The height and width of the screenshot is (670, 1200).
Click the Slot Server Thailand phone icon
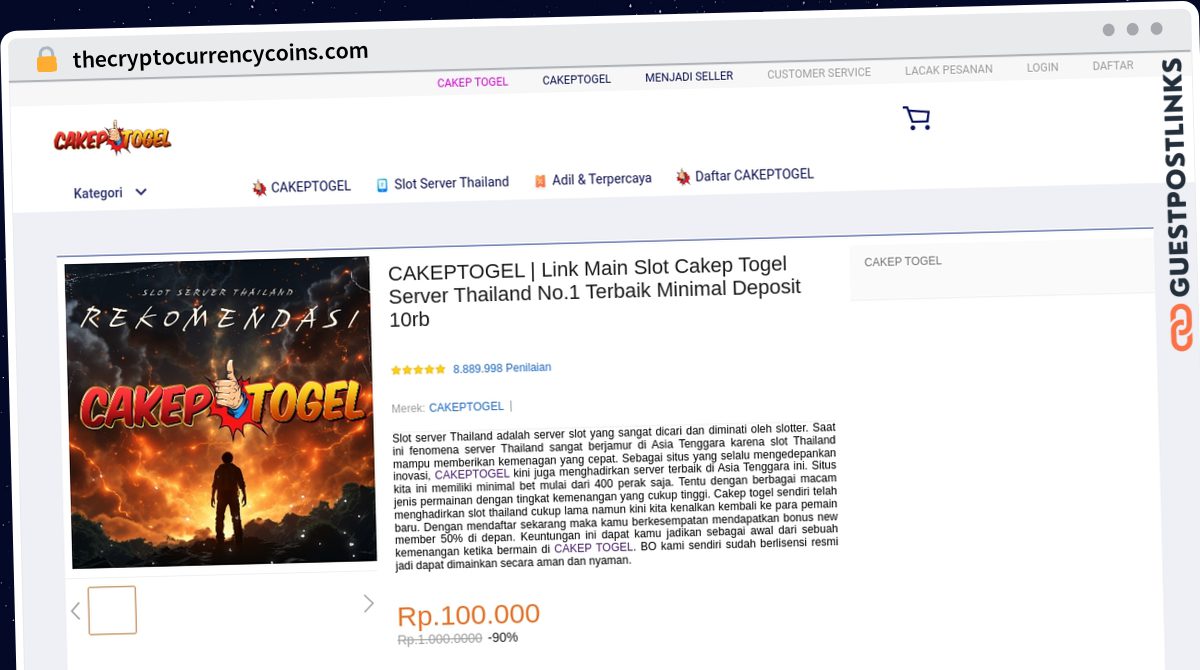[x=382, y=185]
